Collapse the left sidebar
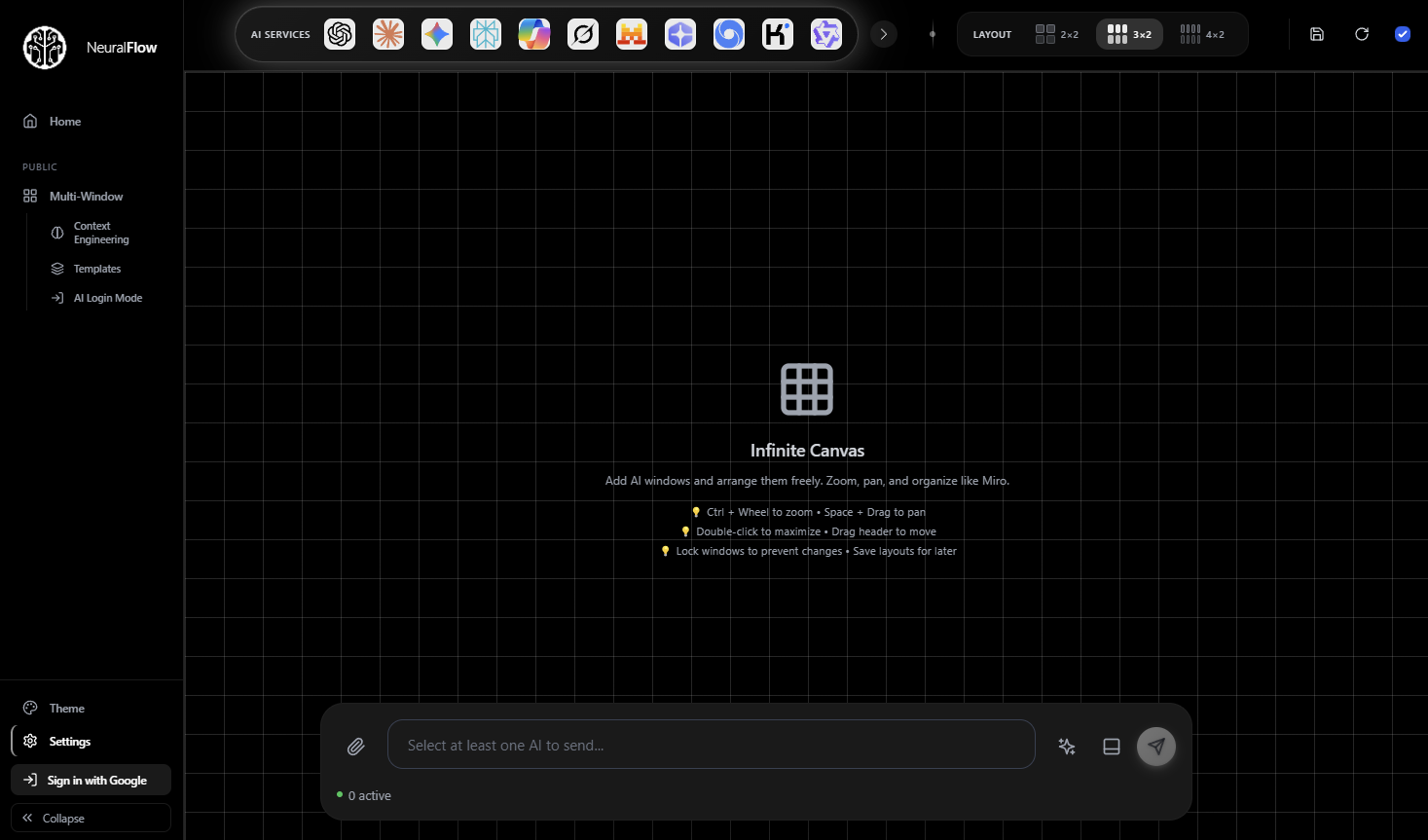This screenshot has height=840, width=1428. (91, 818)
